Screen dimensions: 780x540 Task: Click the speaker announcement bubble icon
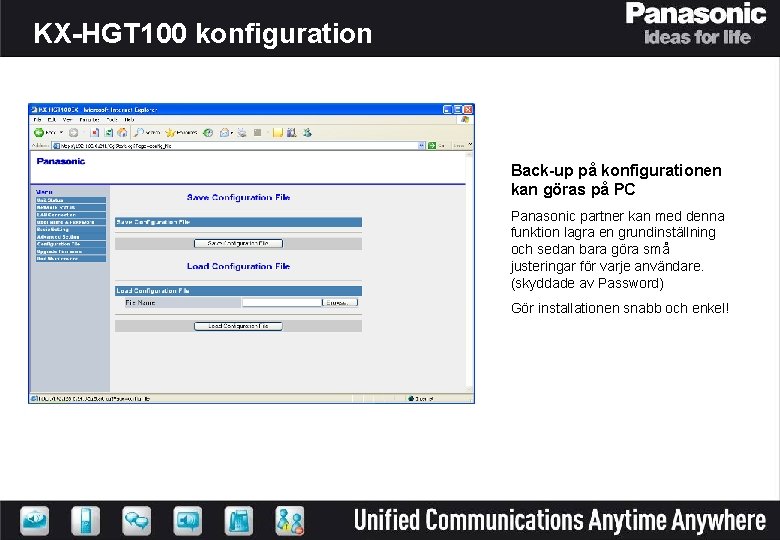[x=188, y=521]
